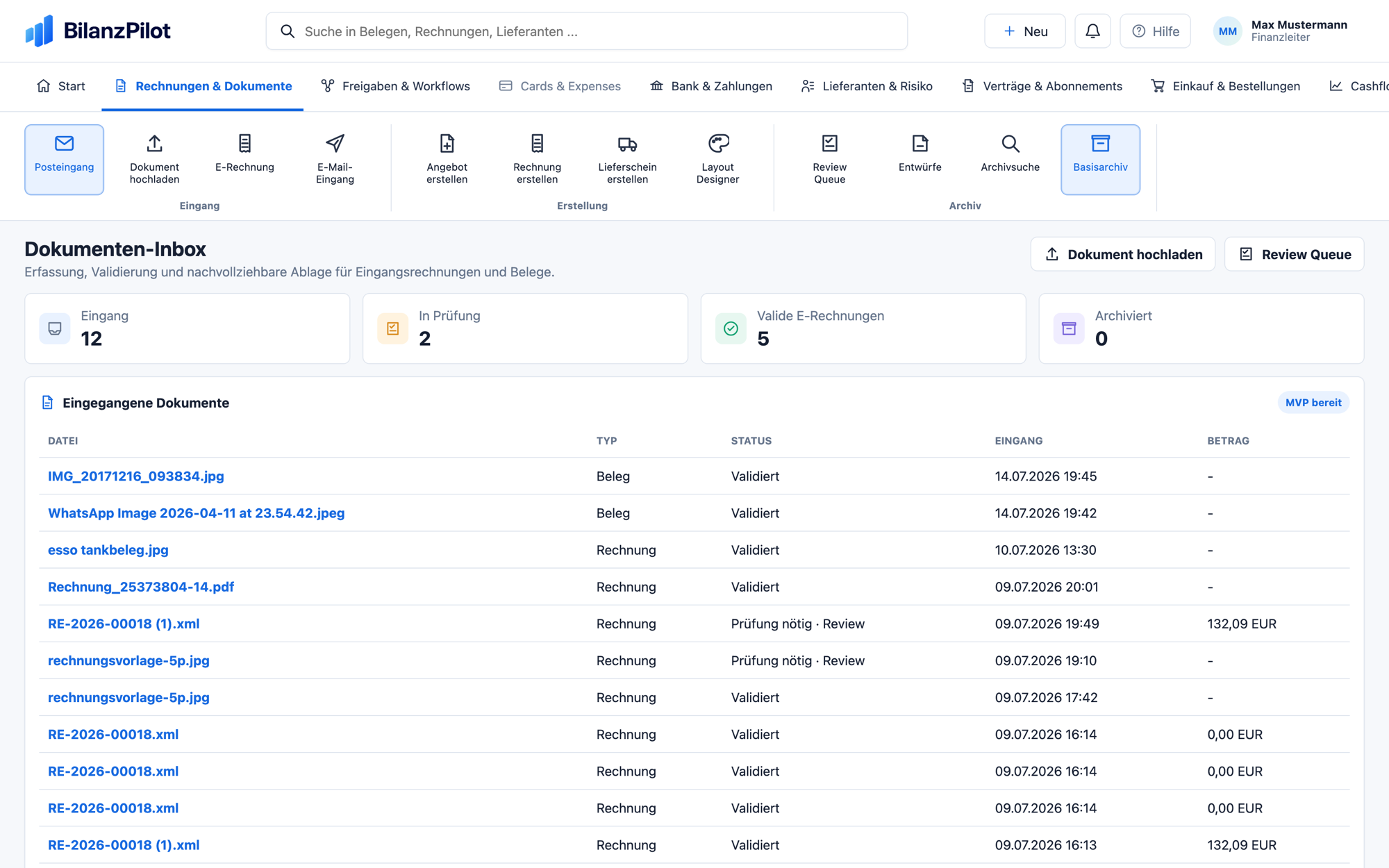
Task: Open Einkauf & Bestellungen tab
Action: click(x=1225, y=86)
